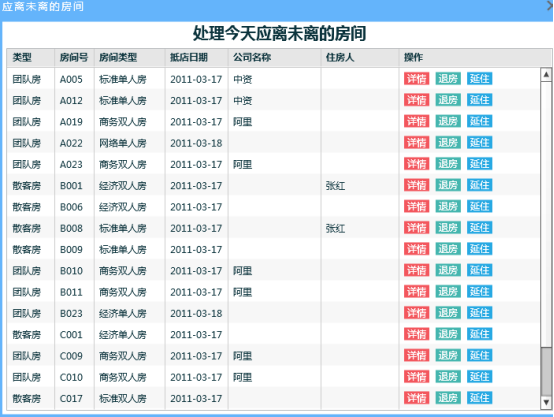The height and width of the screenshot is (417, 554).
Task: Click 延住 for room C017
Action: [x=479, y=398]
